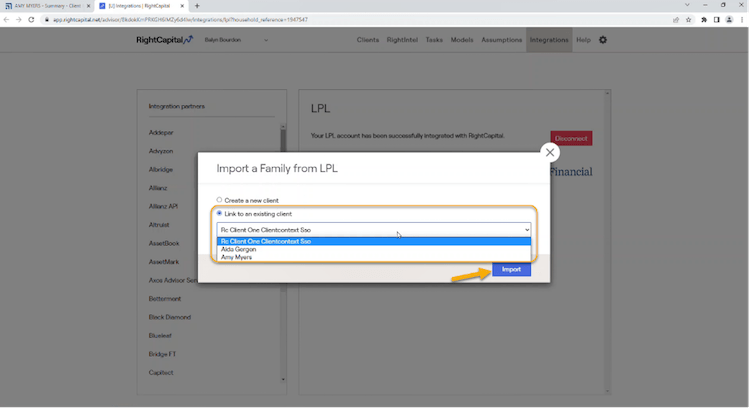Click the red Disconnect button

pos(570,139)
